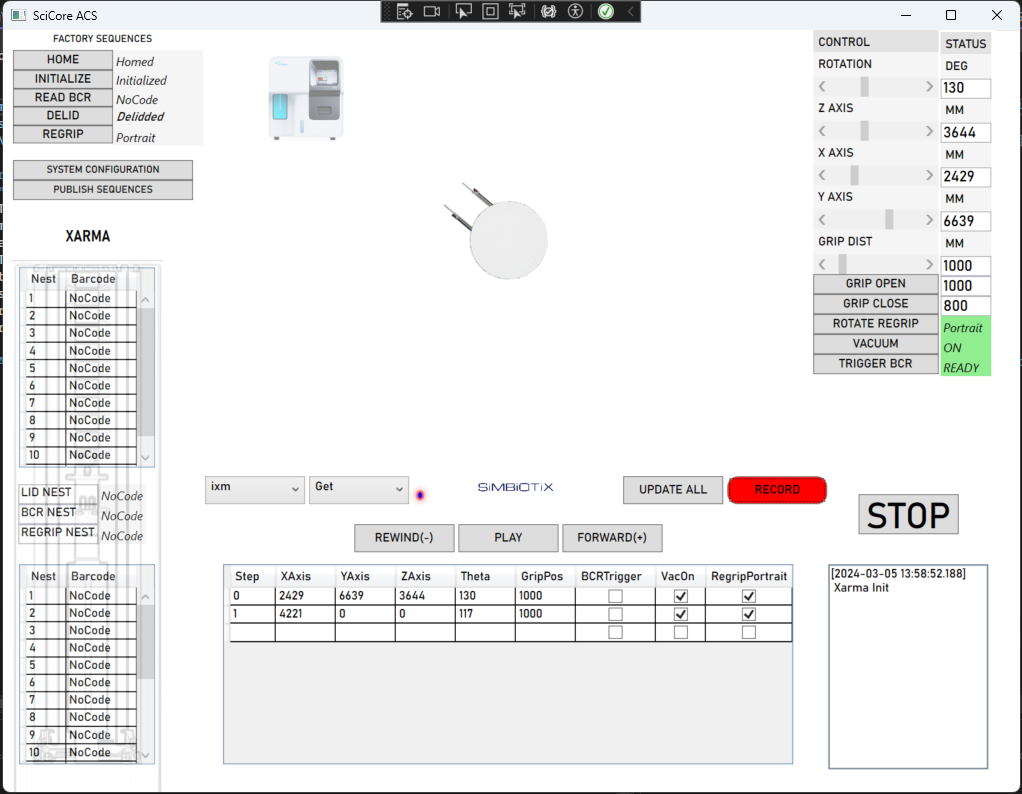Click the video camera icon in debug toolbar

point(432,12)
